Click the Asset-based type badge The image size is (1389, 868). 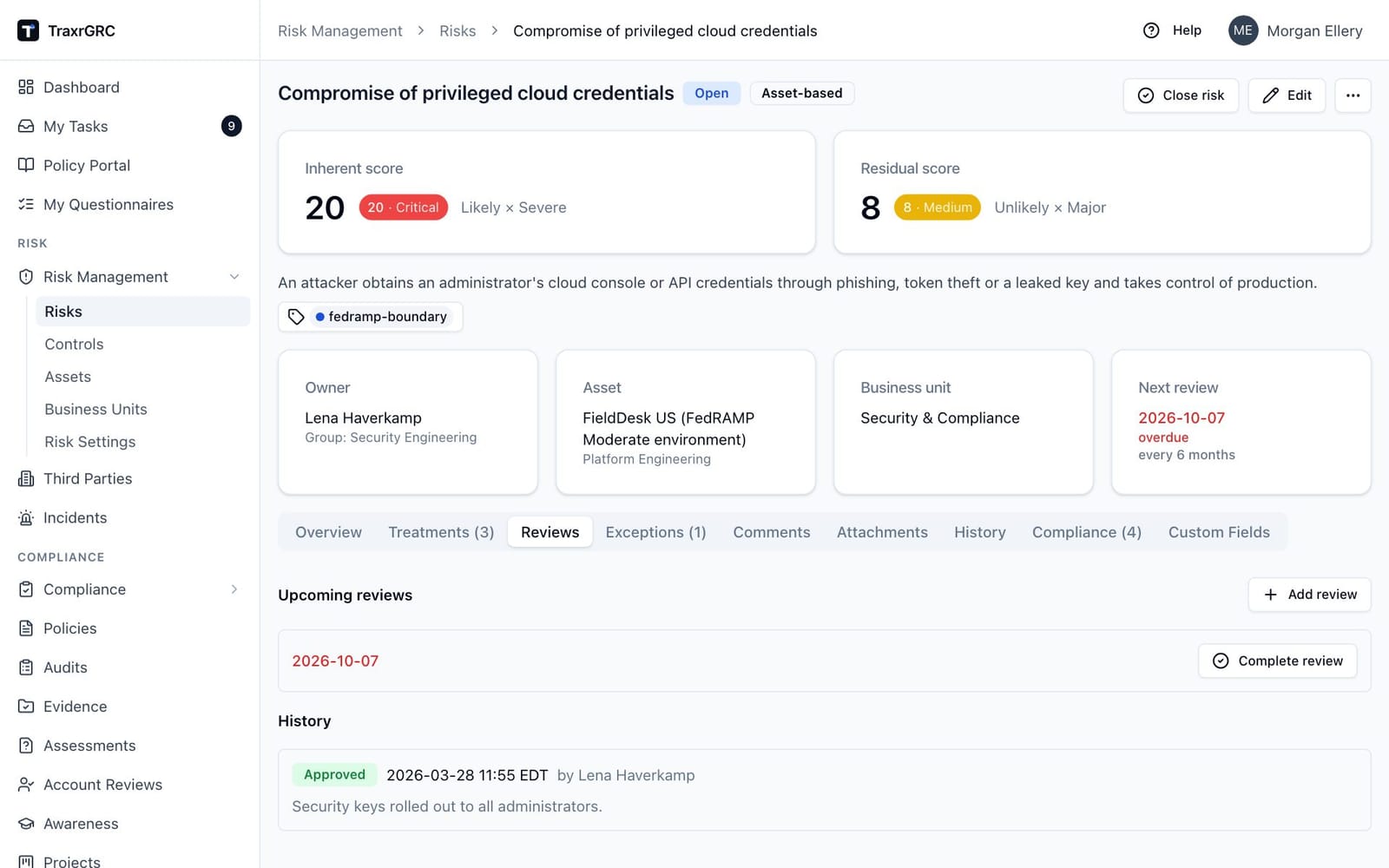(x=802, y=93)
